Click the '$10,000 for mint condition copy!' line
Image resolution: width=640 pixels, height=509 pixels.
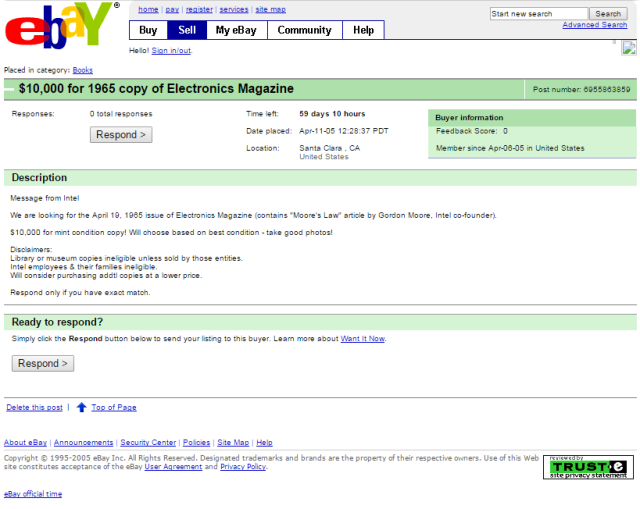pyautogui.click(x=171, y=233)
